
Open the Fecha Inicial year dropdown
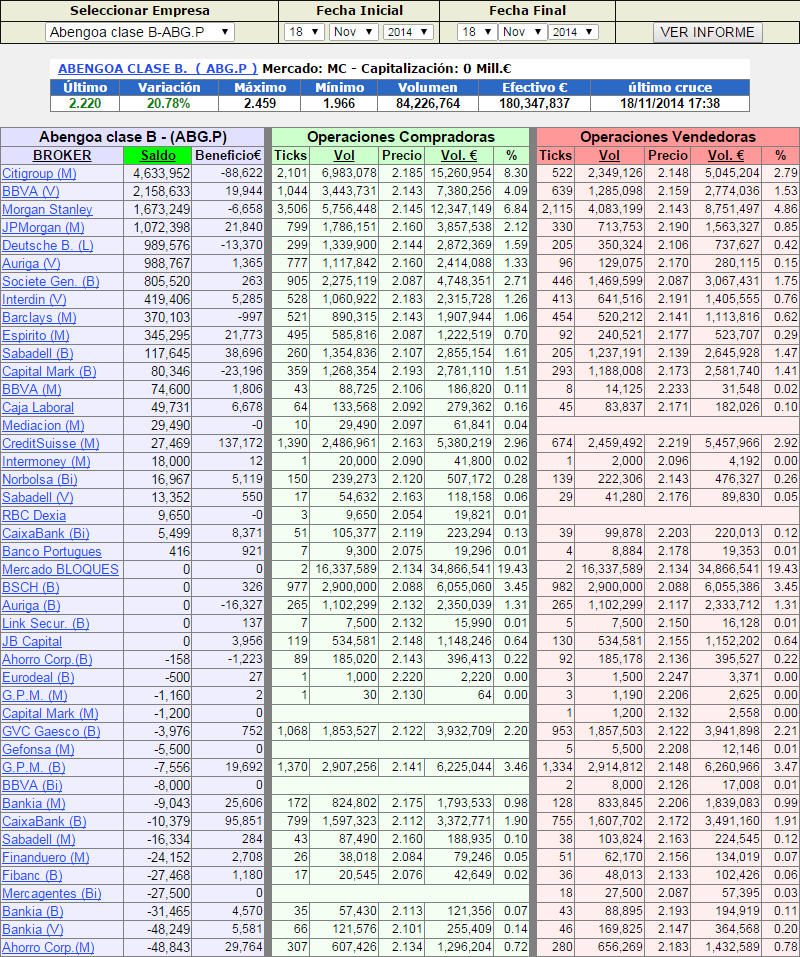click(x=408, y=32)
